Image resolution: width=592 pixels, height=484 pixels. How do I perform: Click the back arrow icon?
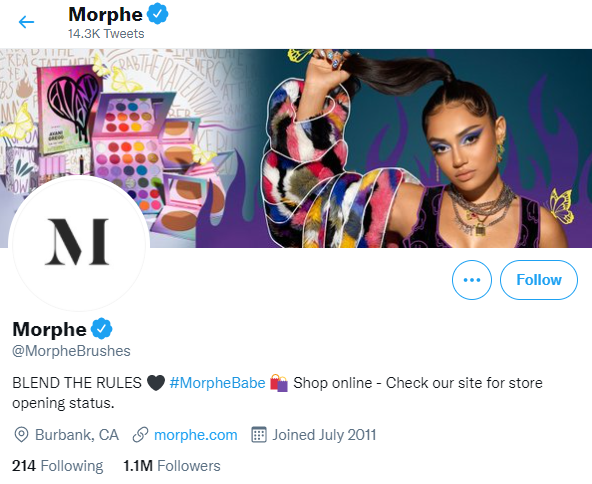(26, 22)
